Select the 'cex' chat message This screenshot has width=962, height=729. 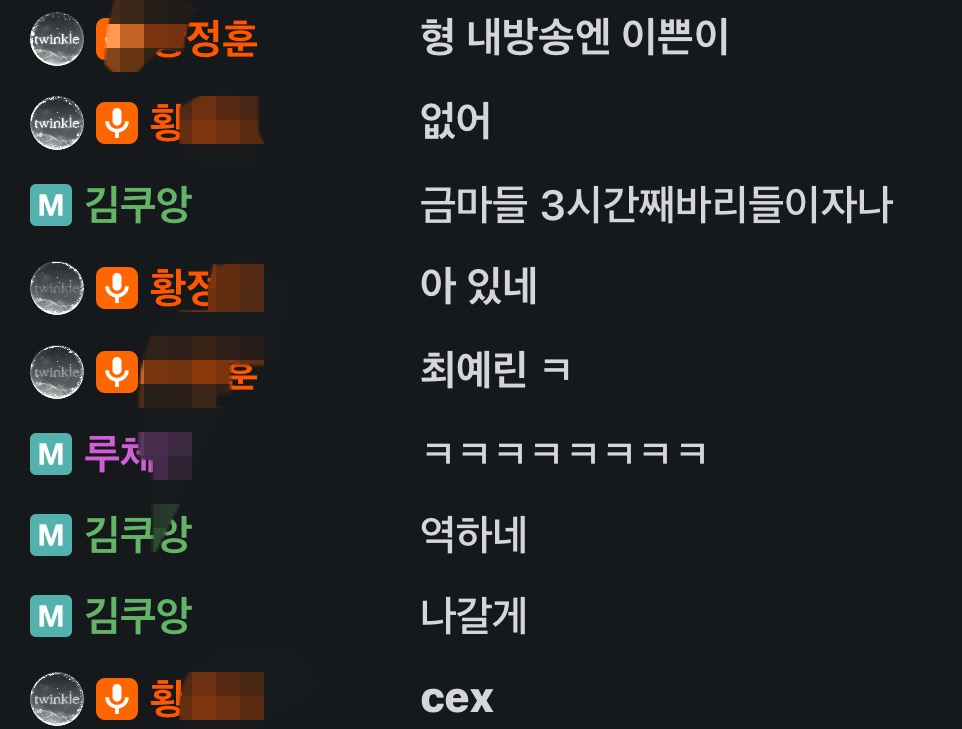tap(457, 700)
